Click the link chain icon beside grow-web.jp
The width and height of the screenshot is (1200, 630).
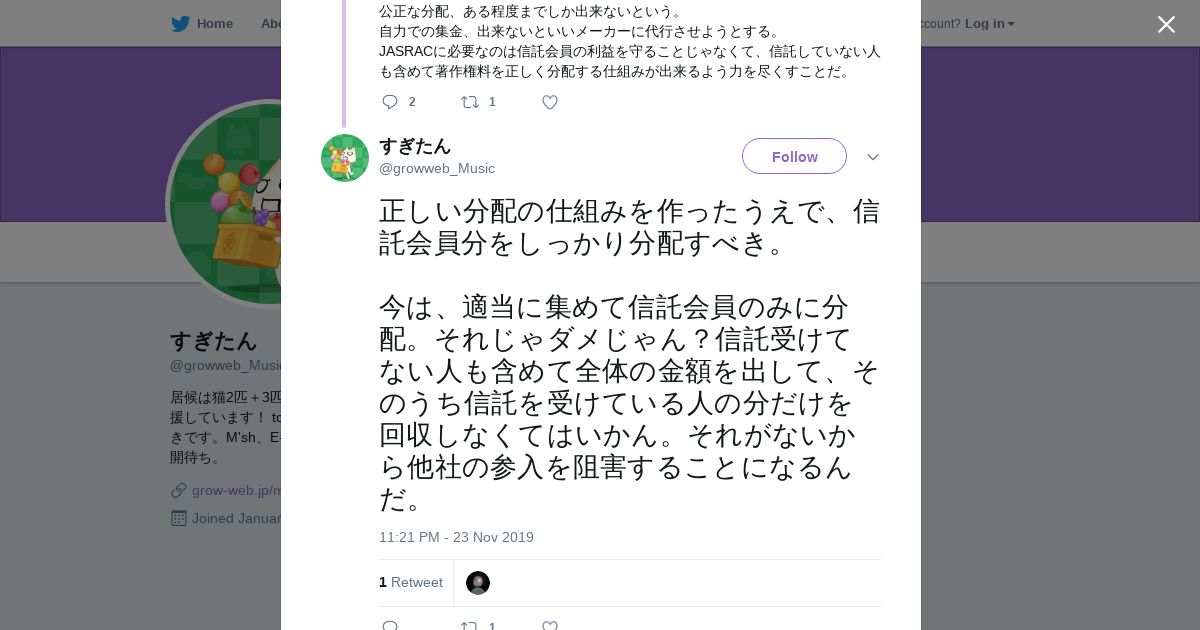pyautogui.click(x=179, y=491)
